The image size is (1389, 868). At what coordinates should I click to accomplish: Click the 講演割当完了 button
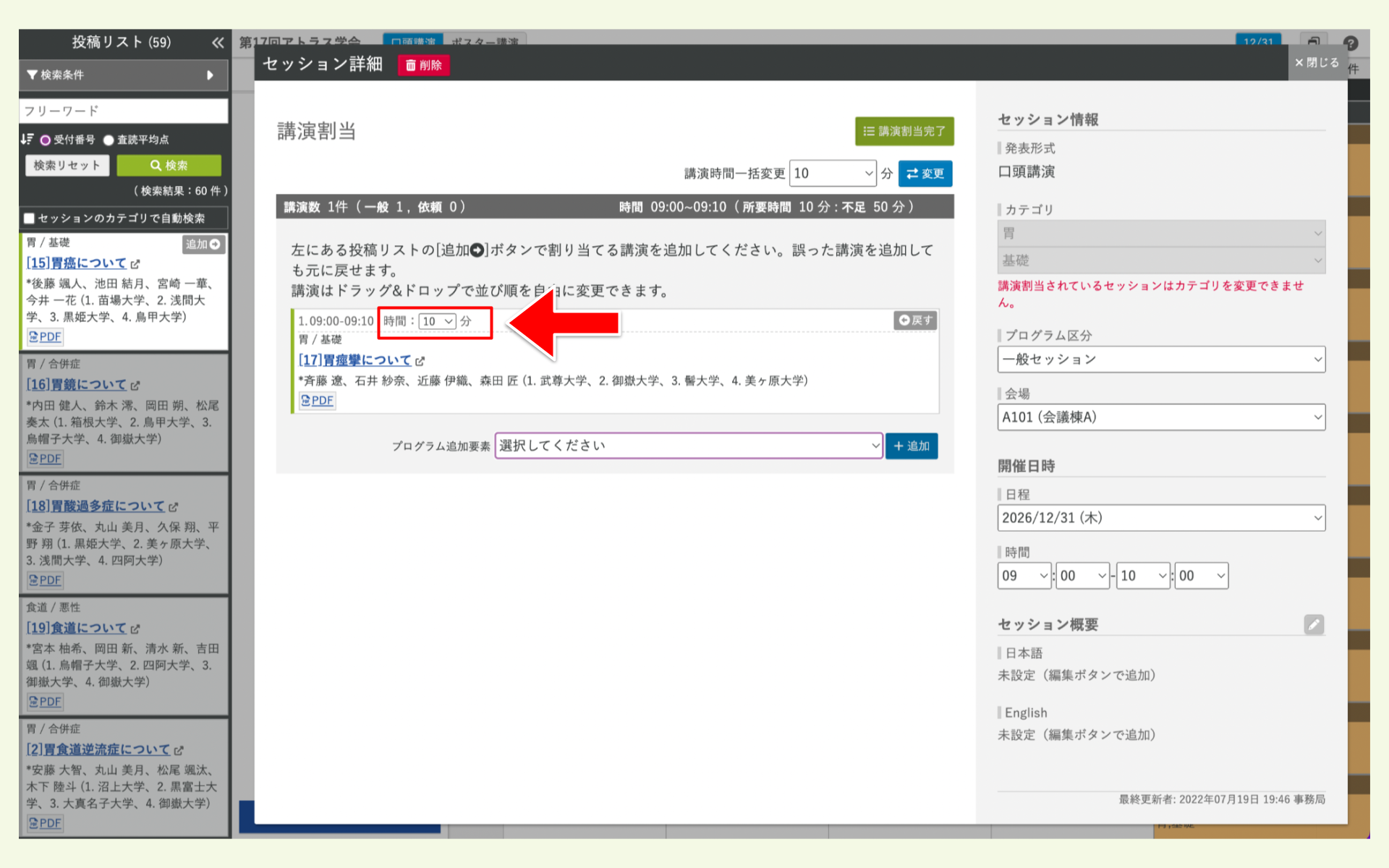(x=904, y=131)
